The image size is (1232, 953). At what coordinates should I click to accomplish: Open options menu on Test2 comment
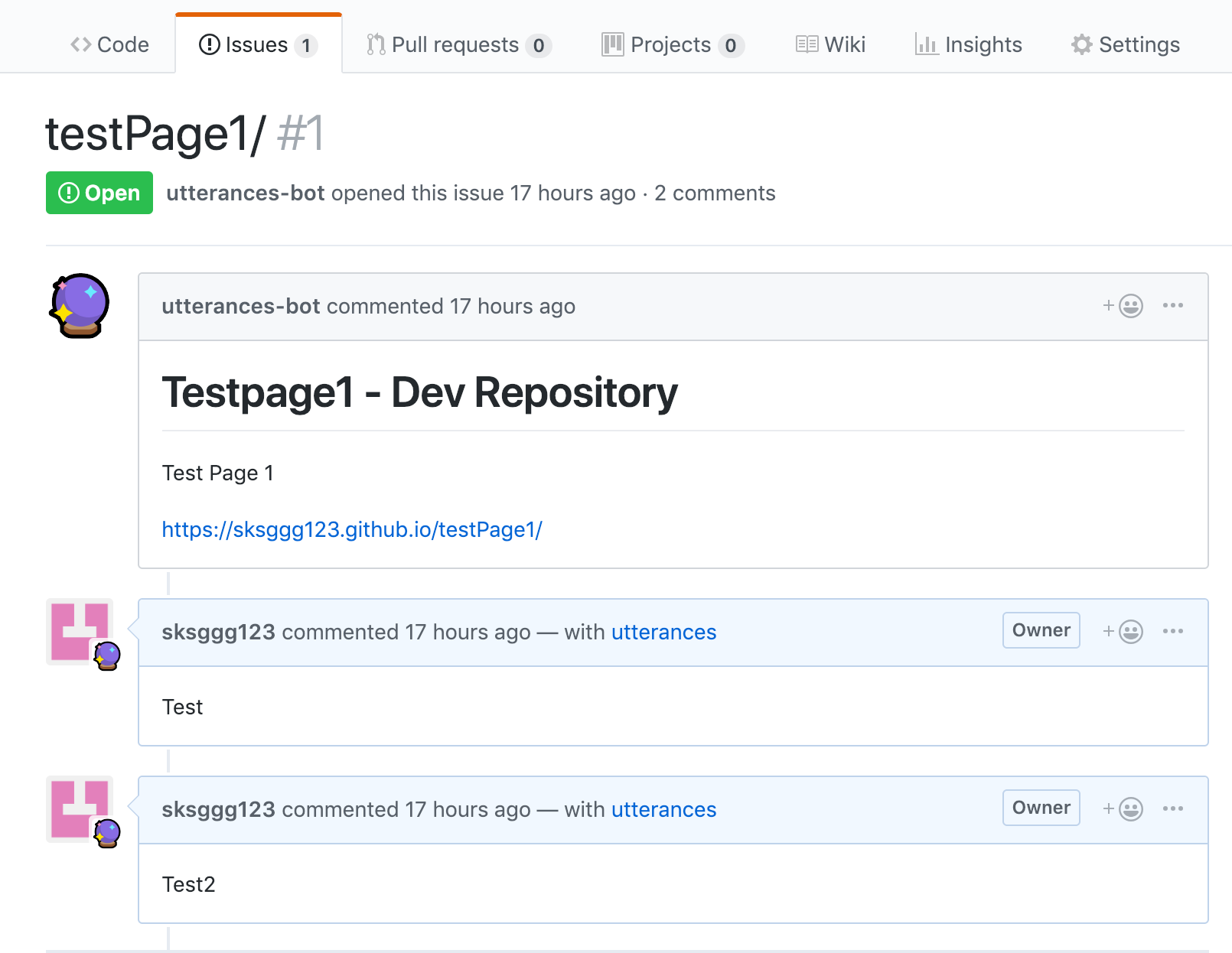(x=1172, y=808)
